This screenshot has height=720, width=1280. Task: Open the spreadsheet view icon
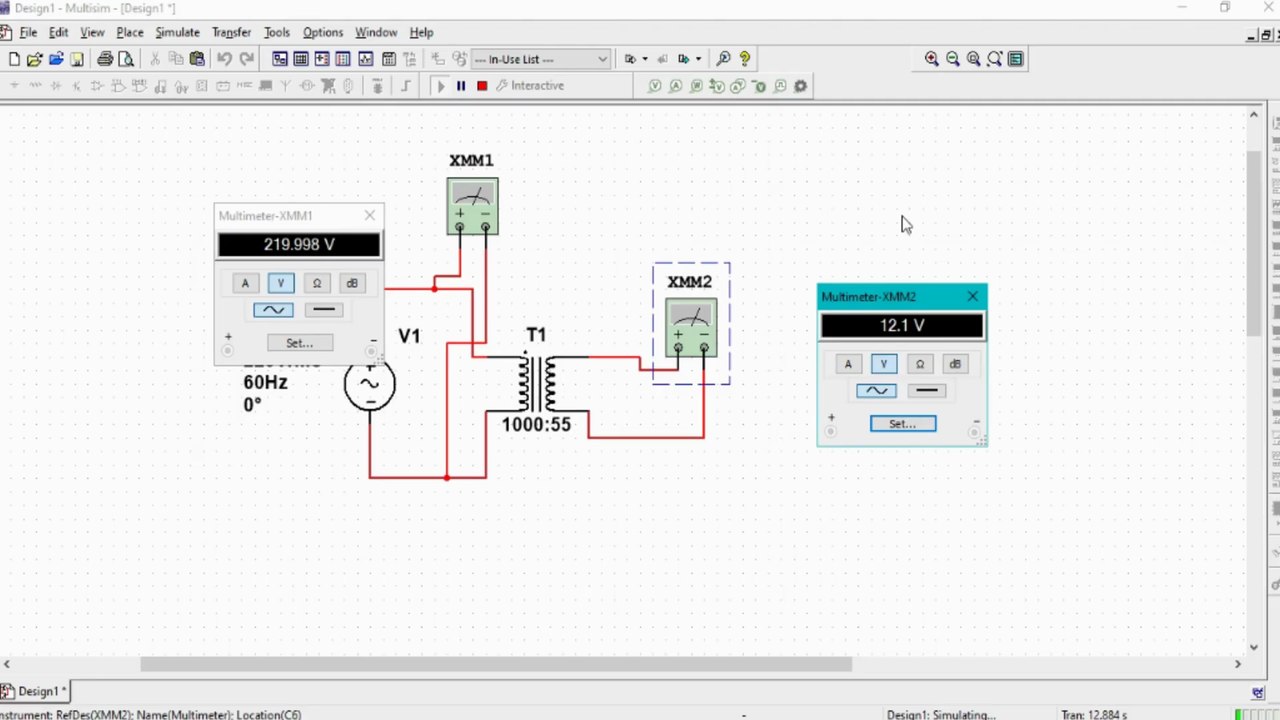click(x=300, y=59)
